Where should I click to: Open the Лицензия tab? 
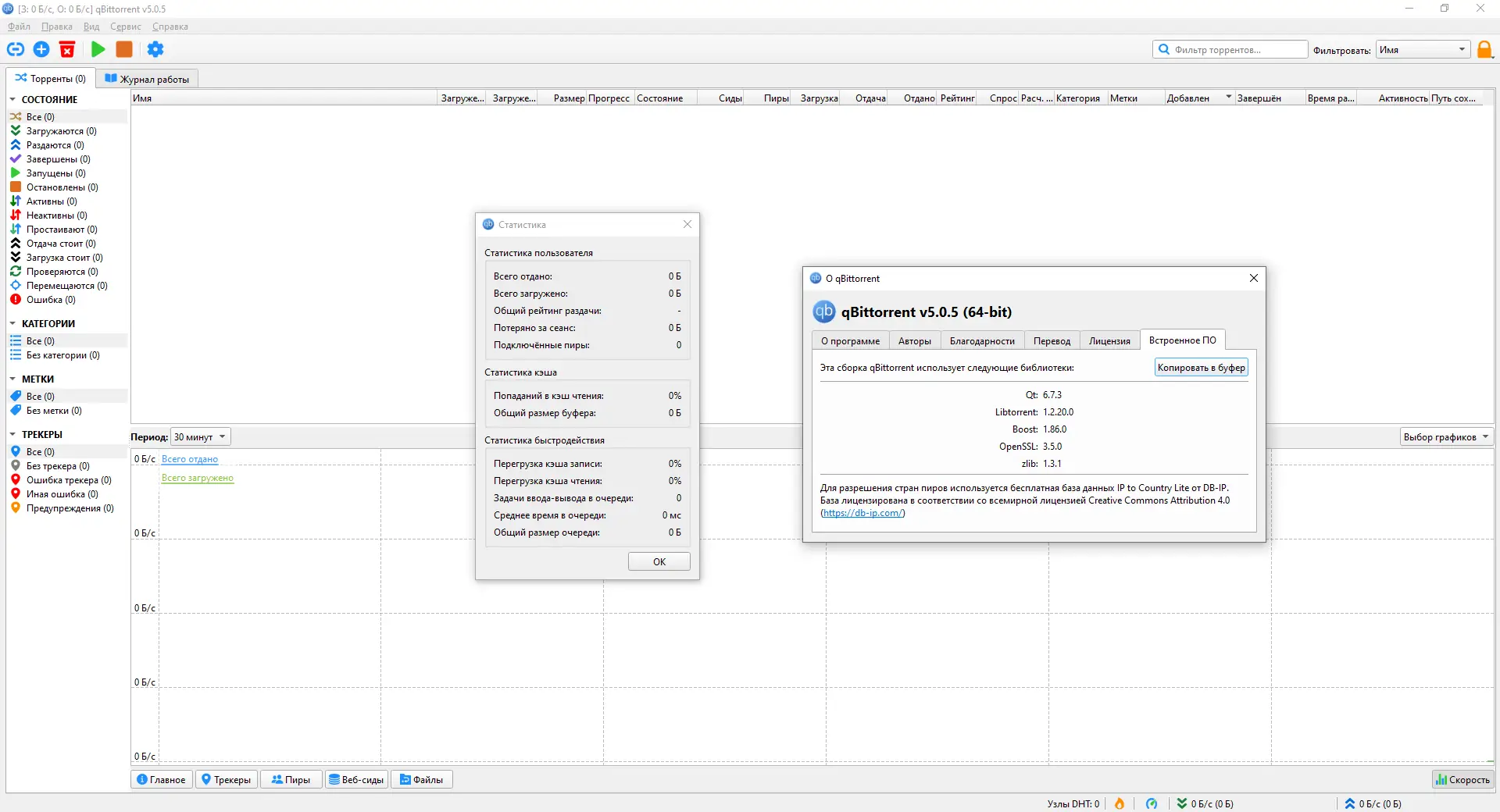point(1109,341)
